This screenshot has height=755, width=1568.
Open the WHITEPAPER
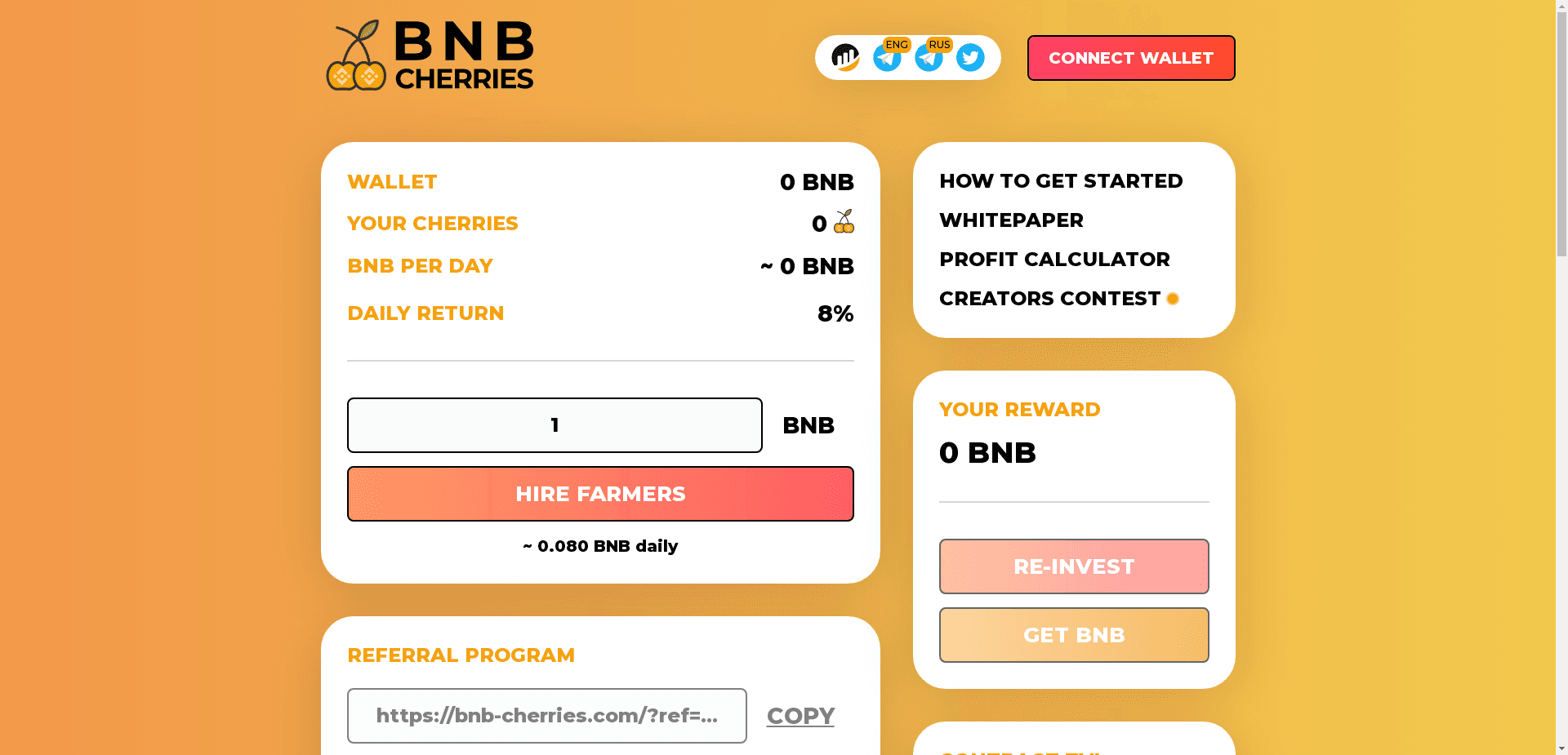[1011, 220]
